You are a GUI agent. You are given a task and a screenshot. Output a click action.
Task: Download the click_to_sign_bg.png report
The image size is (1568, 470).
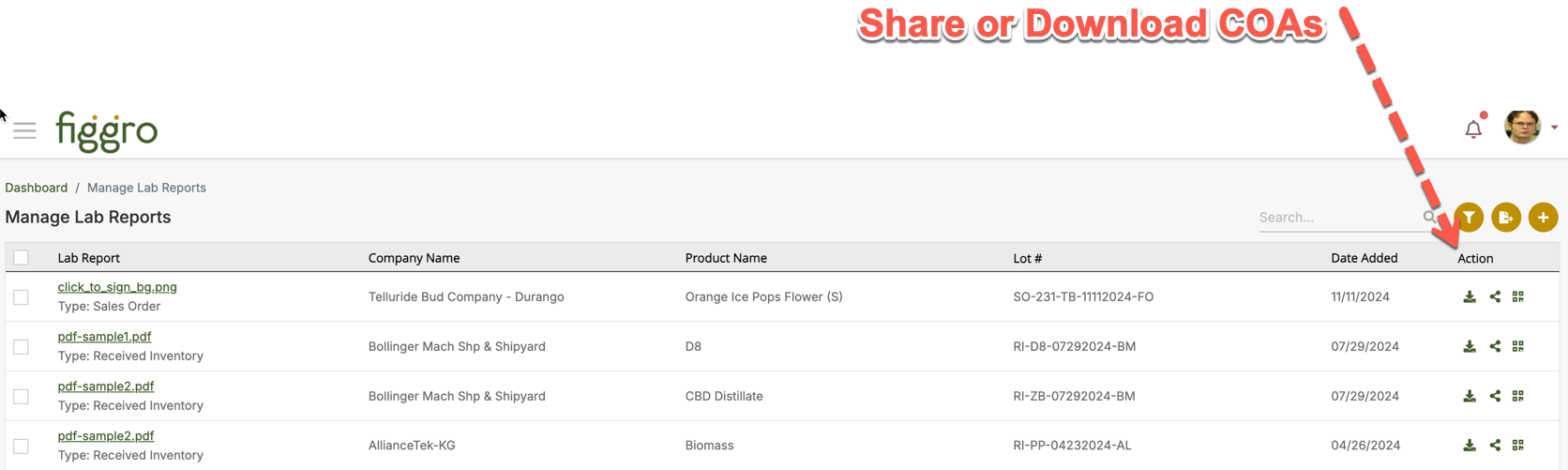1470,296
